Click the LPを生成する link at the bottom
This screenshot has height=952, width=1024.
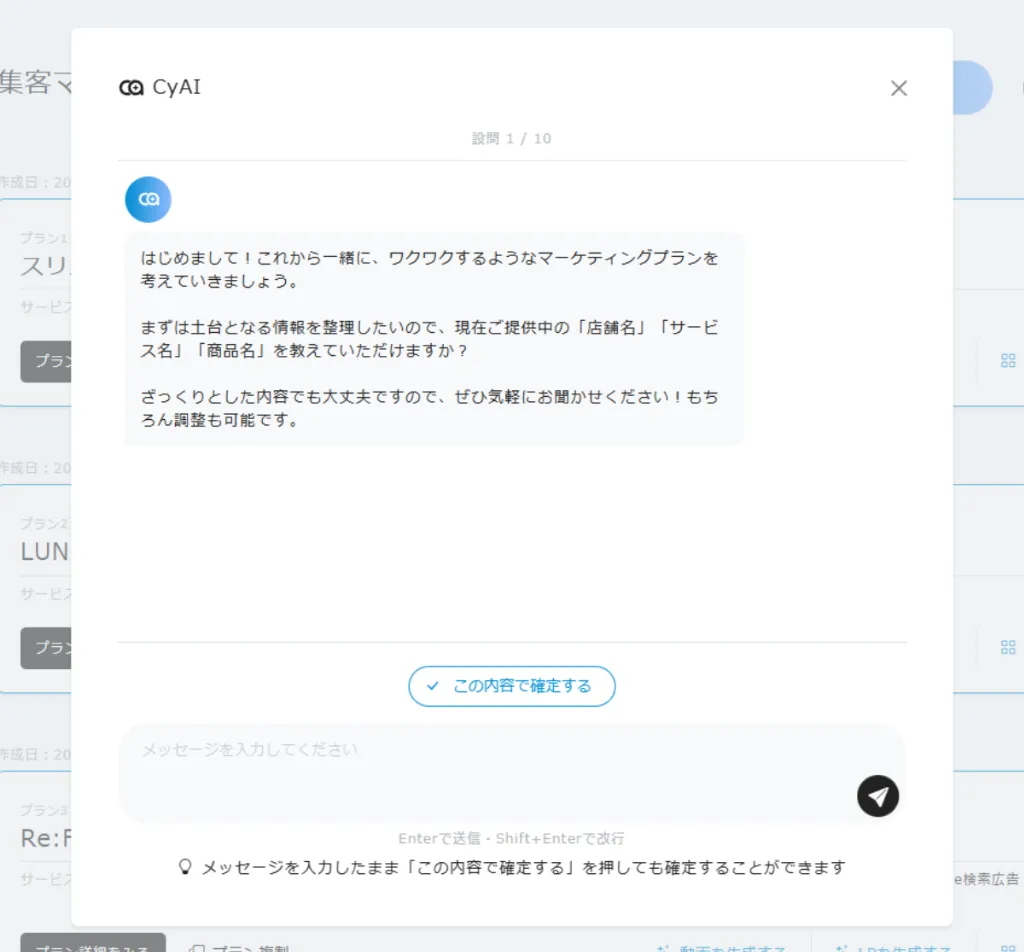click(895, 945)
